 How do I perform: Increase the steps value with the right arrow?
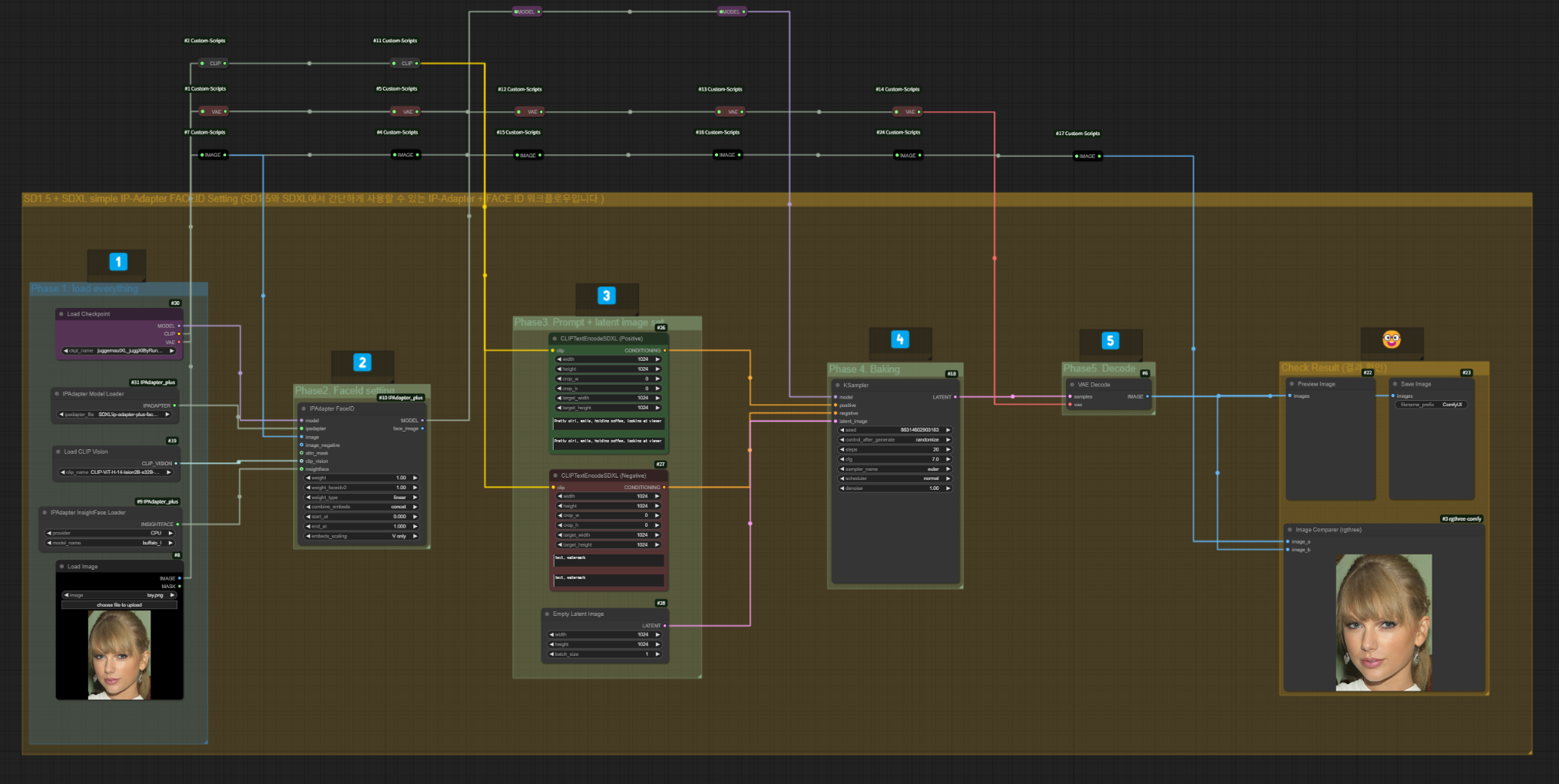click(x=948, y=449)
